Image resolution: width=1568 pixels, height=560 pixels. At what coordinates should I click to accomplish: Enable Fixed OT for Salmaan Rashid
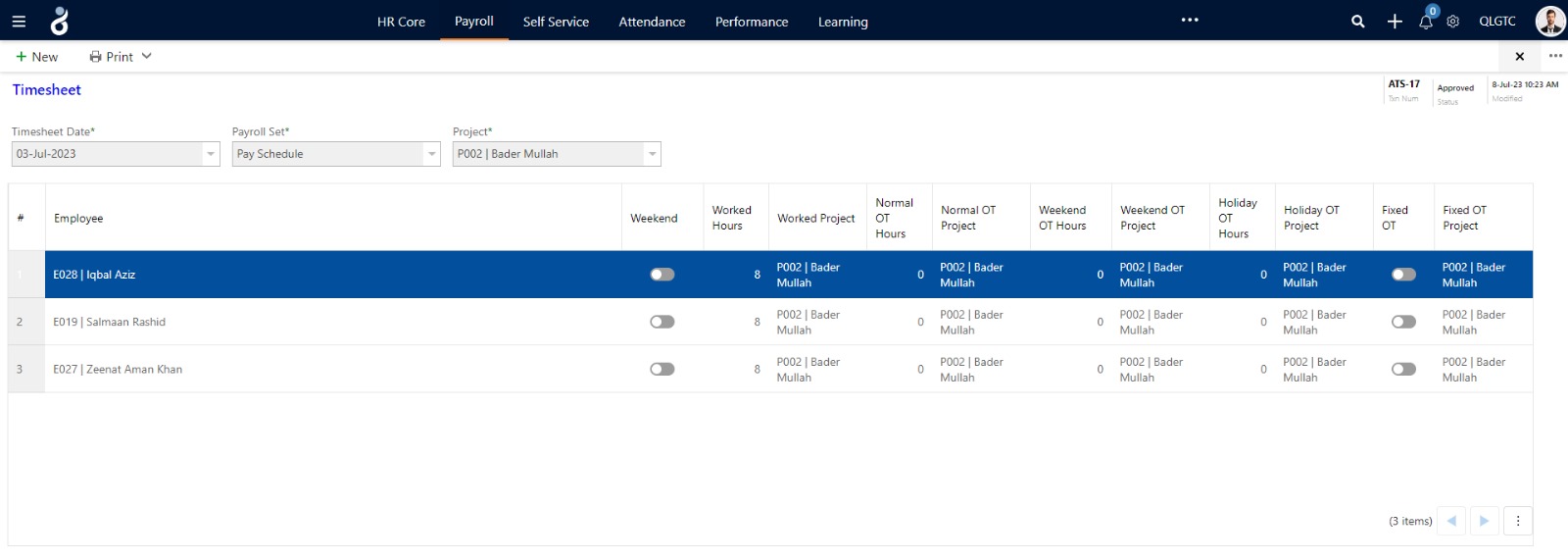click(1403, 322)
